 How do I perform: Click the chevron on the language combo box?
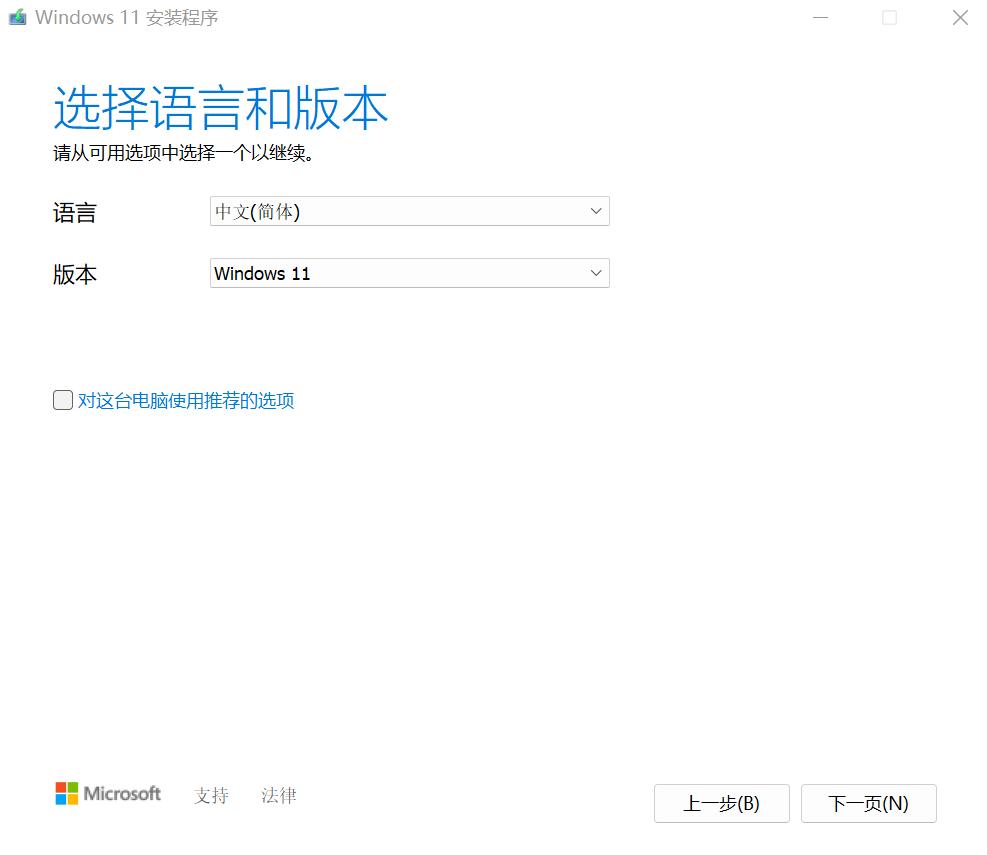[x=597, y=211]
